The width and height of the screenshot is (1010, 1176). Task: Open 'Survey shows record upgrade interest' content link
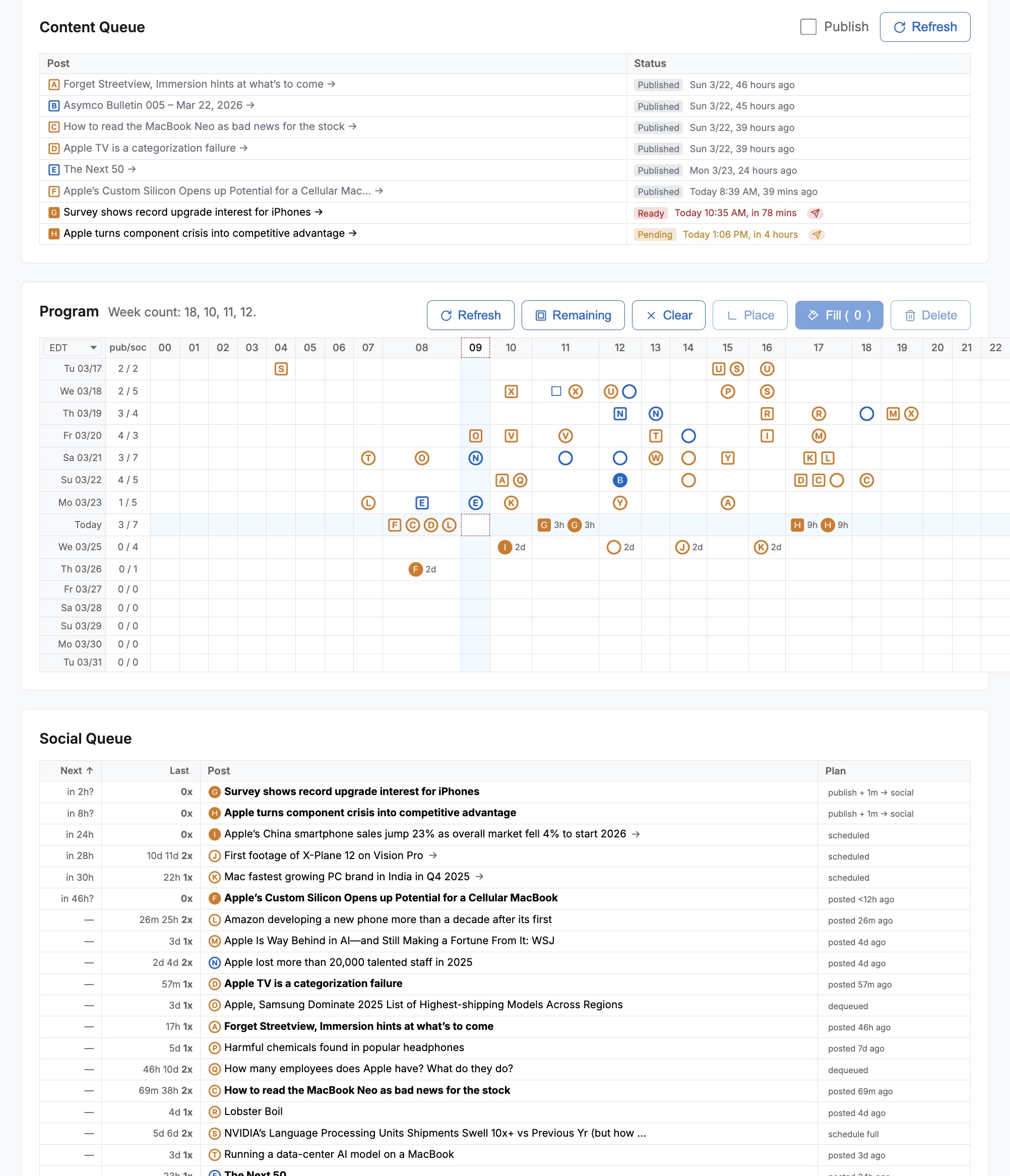(x=193, y=212)
